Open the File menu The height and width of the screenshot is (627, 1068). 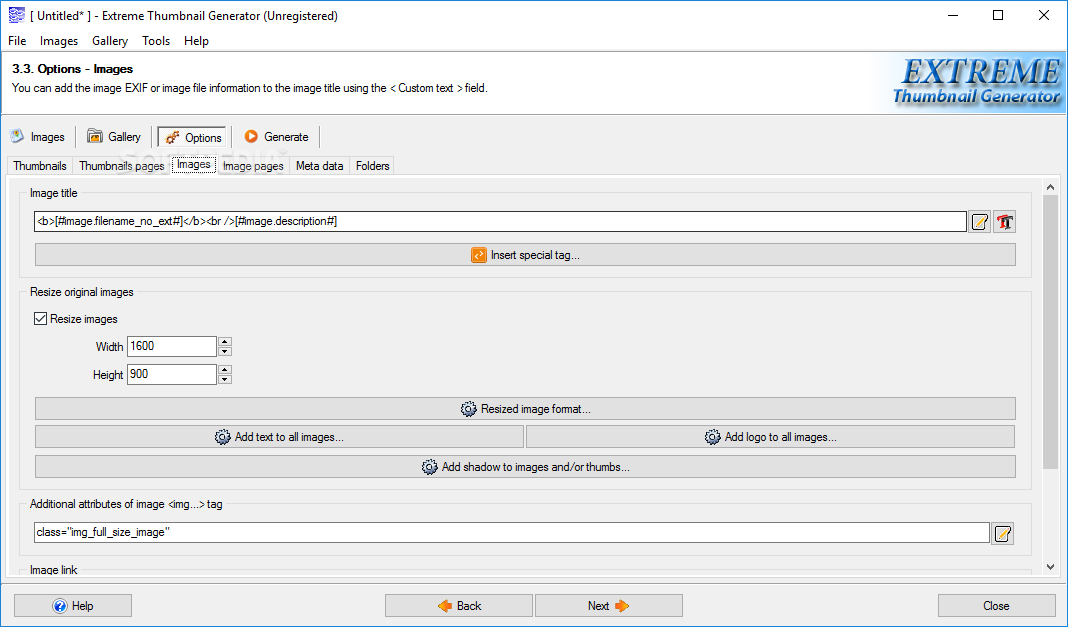[x=17, y=41]
